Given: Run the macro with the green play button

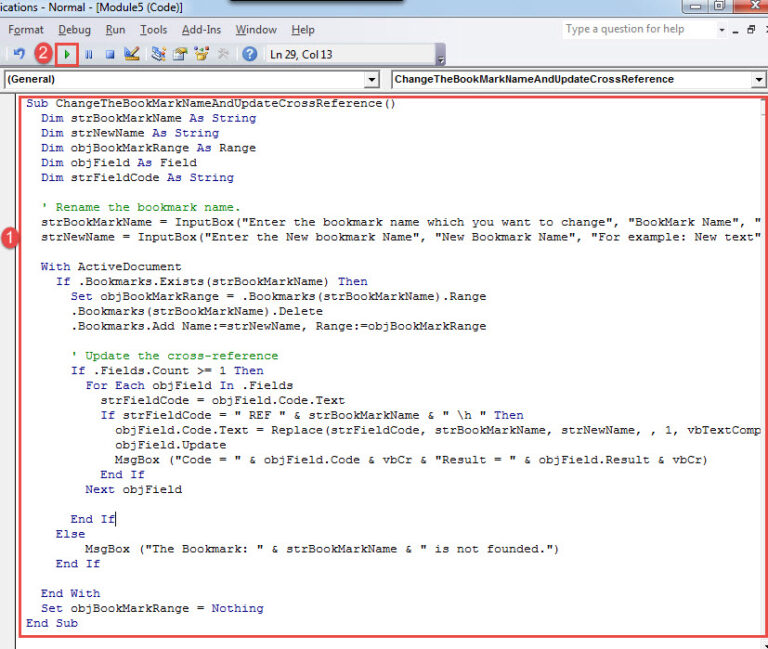Looking at the screenshot, I should coord(67,54).
